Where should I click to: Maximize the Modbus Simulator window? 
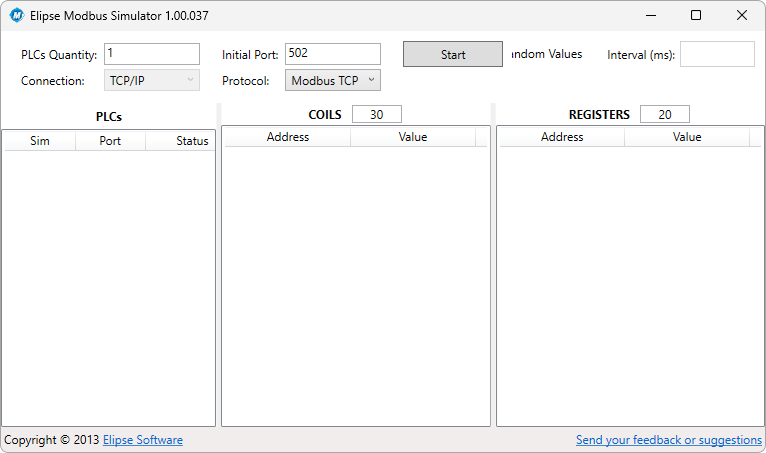pyautogui.click(x=696, y=15)
